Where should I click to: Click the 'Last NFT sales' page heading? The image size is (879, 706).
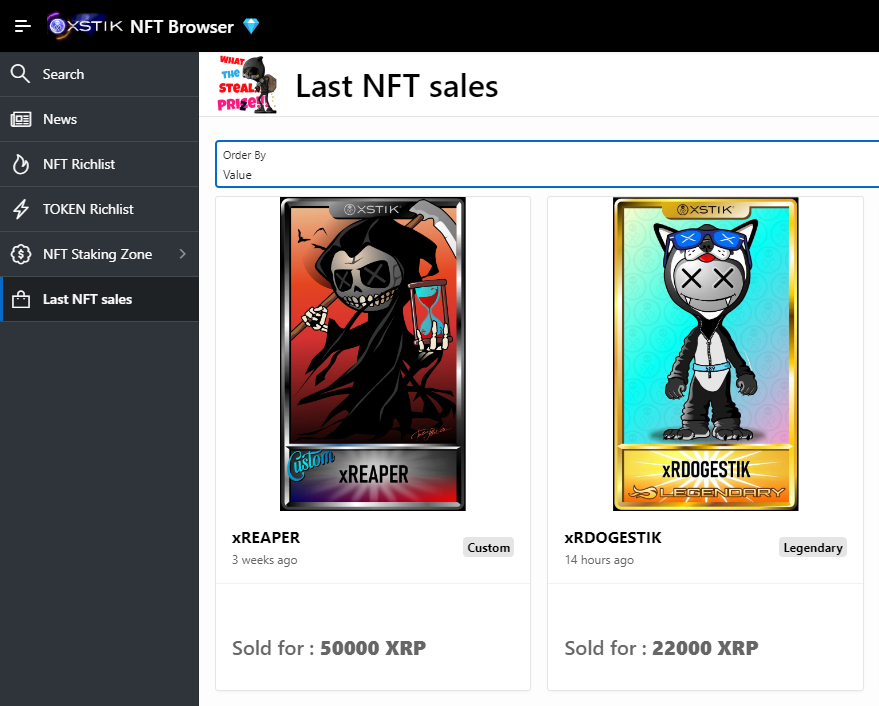397,86
